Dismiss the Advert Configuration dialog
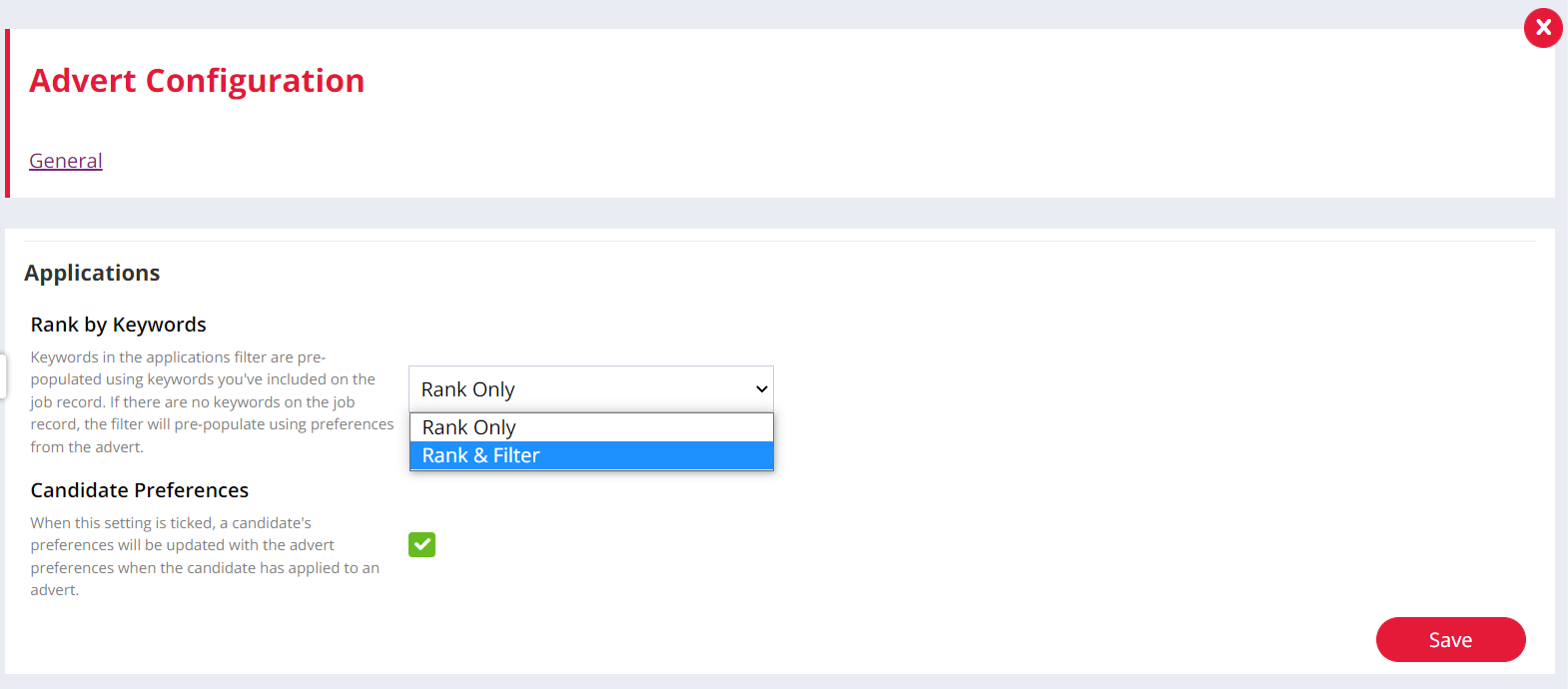The image size is (1568, 689). [1543, 28]
